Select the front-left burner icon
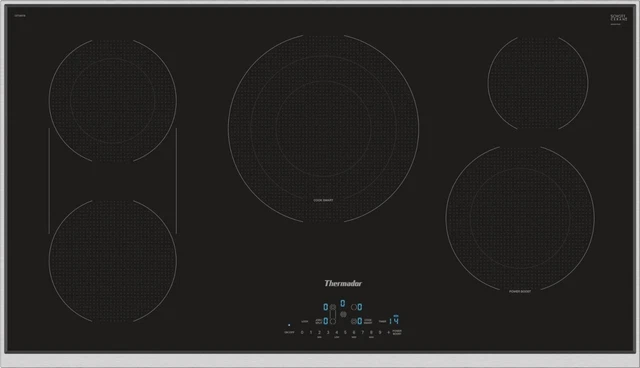This screenshot has height=368, width=640. [x=333, y=321]
